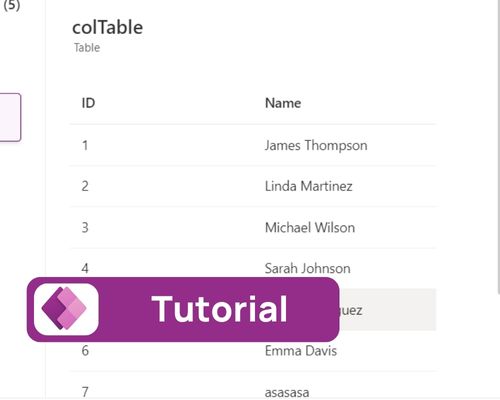Select ID cell with value 4
Image resolution: width=500 pixels, height=400 pixels.
pos(85,268)
